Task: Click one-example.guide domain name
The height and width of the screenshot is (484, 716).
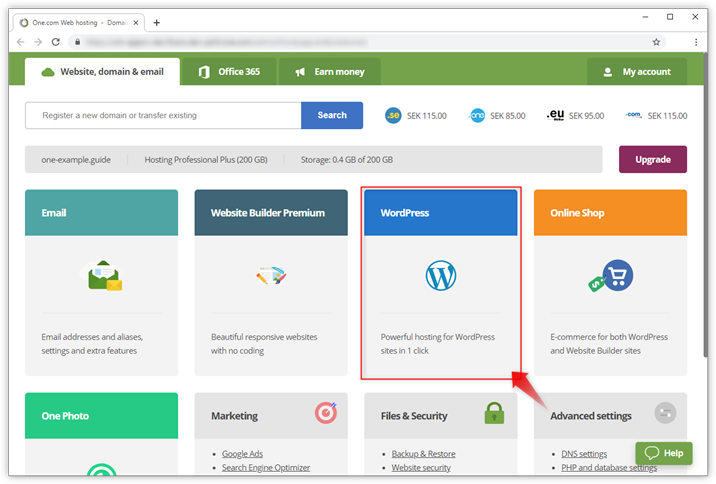Action: 76,160
